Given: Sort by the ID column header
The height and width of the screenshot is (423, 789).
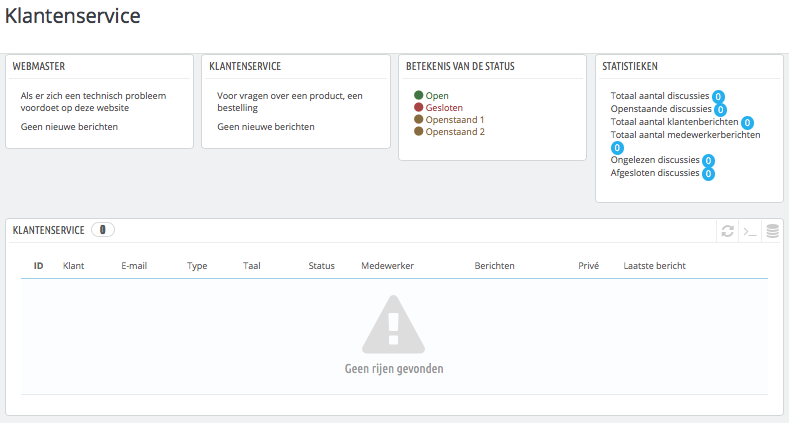Looking at the screenshot, I should [x=38, y=266].
